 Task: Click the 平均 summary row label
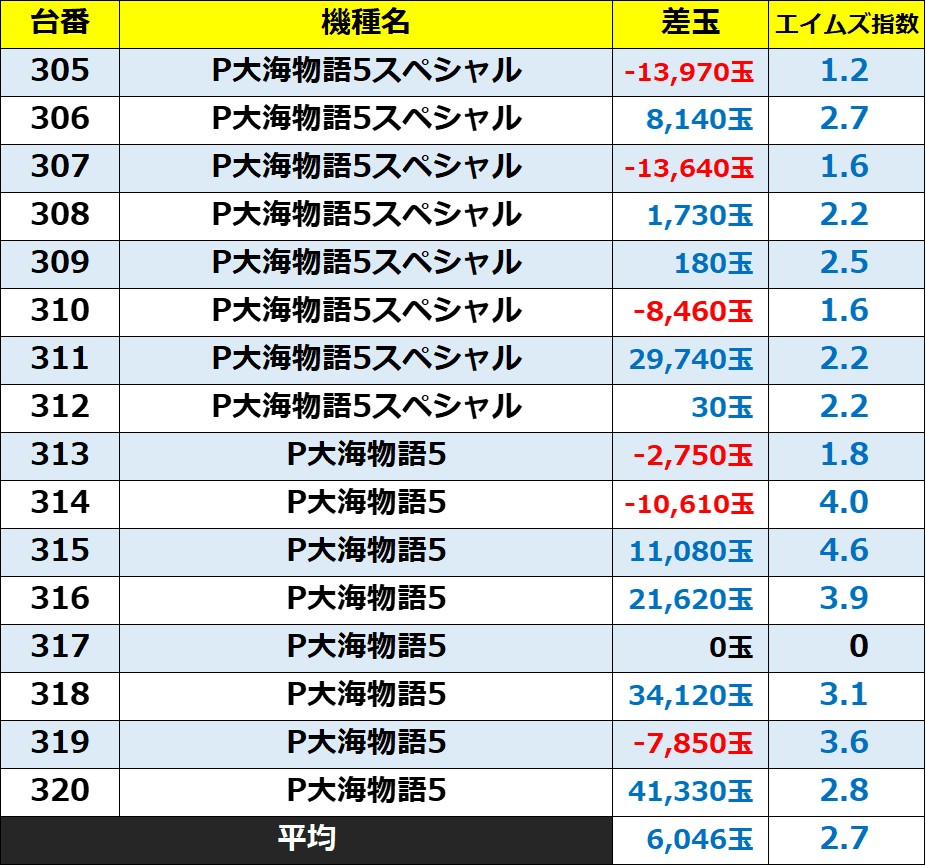(x=306, y=839)
